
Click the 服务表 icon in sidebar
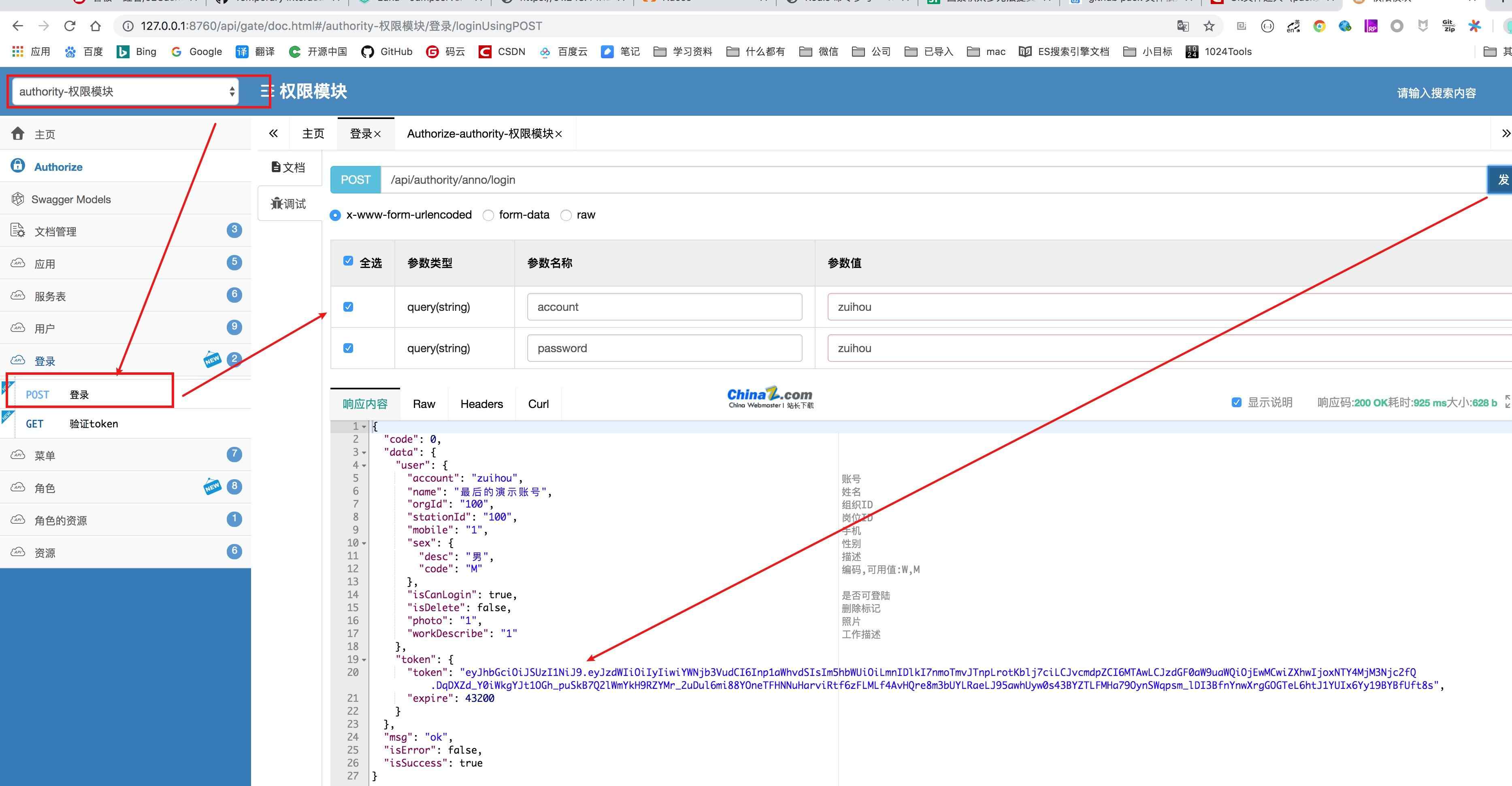pyautogui.click(x=19, y=295)
